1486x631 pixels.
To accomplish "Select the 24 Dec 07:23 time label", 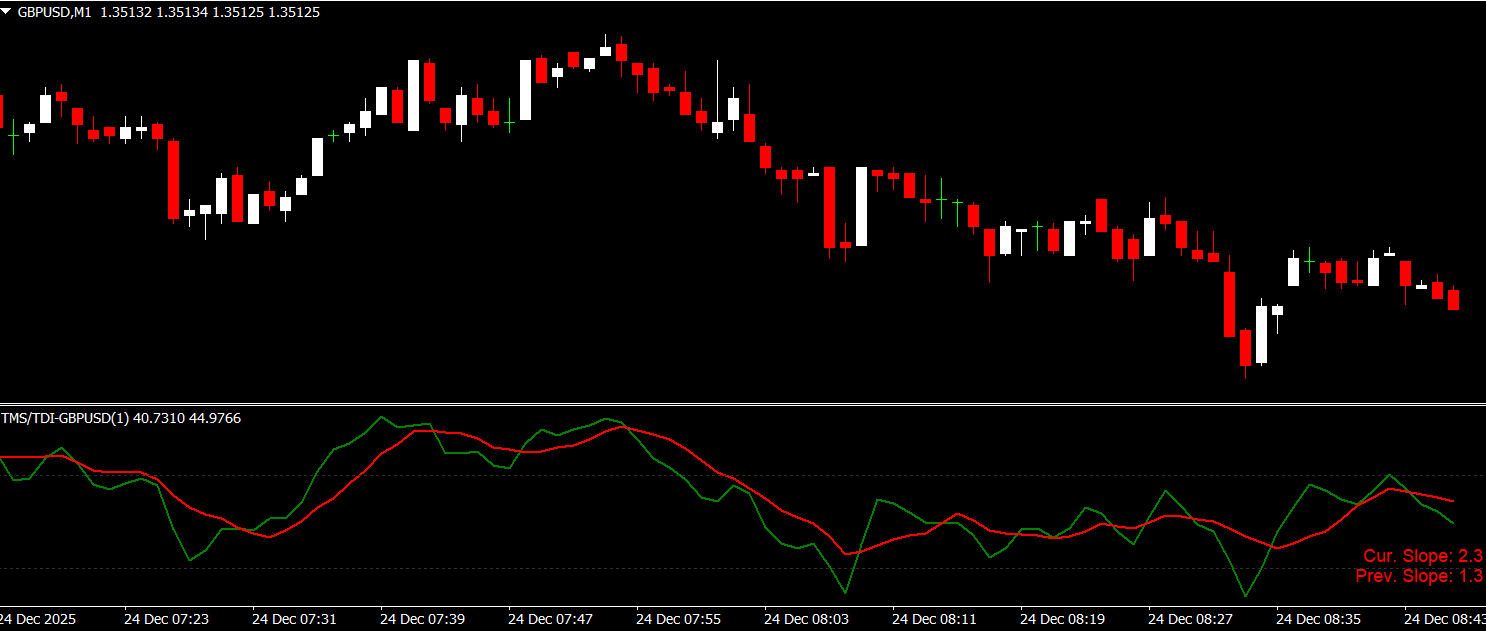I will coord(166,619).
